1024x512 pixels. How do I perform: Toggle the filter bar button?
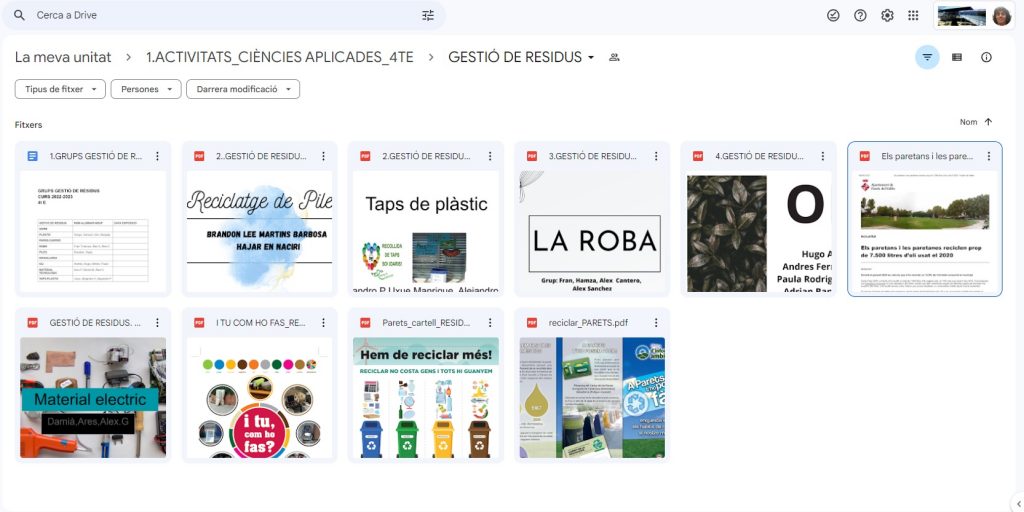click(927, 58)
